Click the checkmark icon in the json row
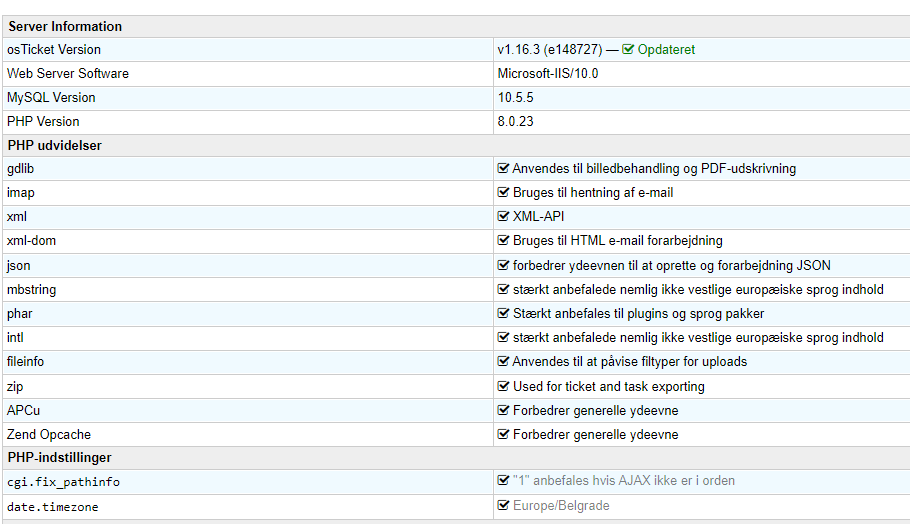 click(504, 265)
